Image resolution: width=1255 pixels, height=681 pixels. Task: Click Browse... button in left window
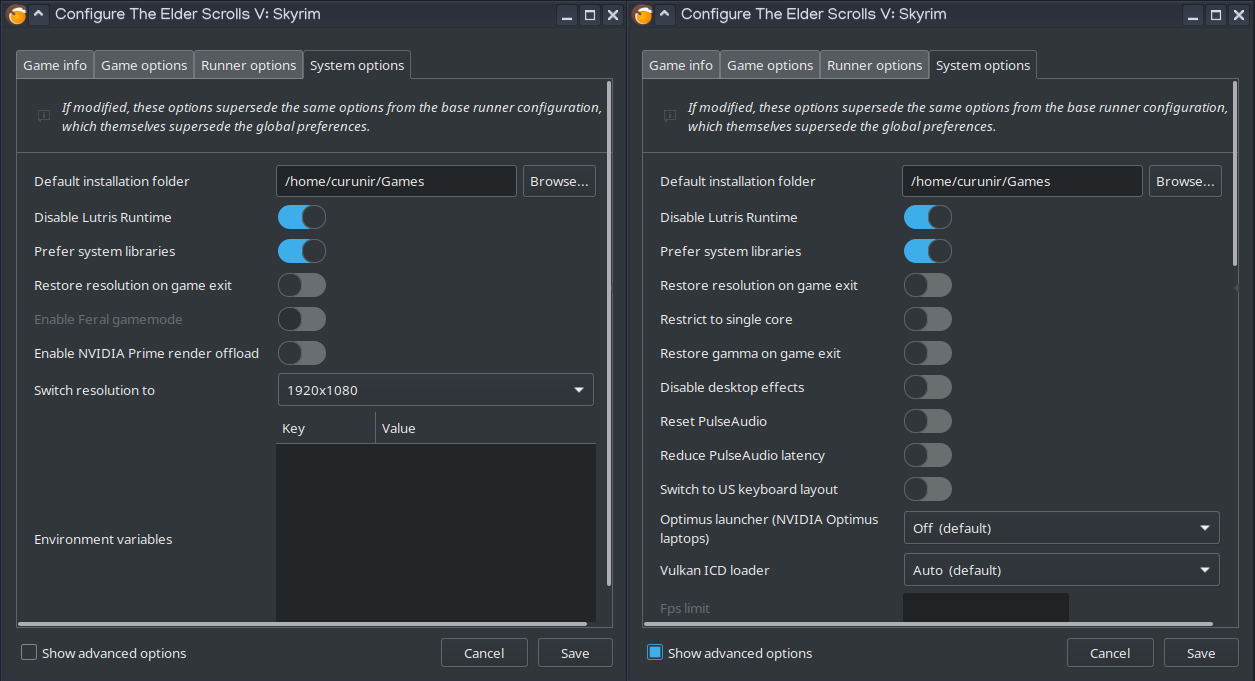(559, 181)
